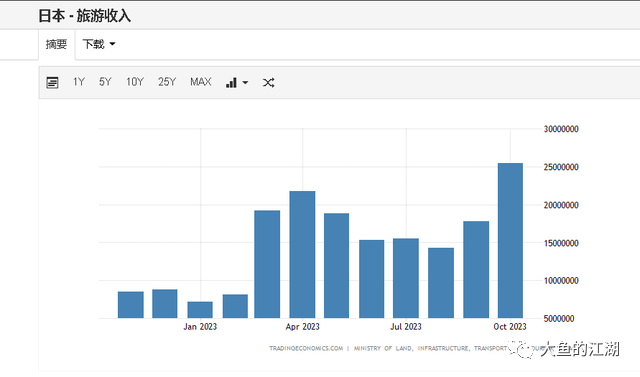The height and width of the screenshot is (377, 640).
Task: Click the Apr 2023 bar
Action: click(x=302, y=254)
